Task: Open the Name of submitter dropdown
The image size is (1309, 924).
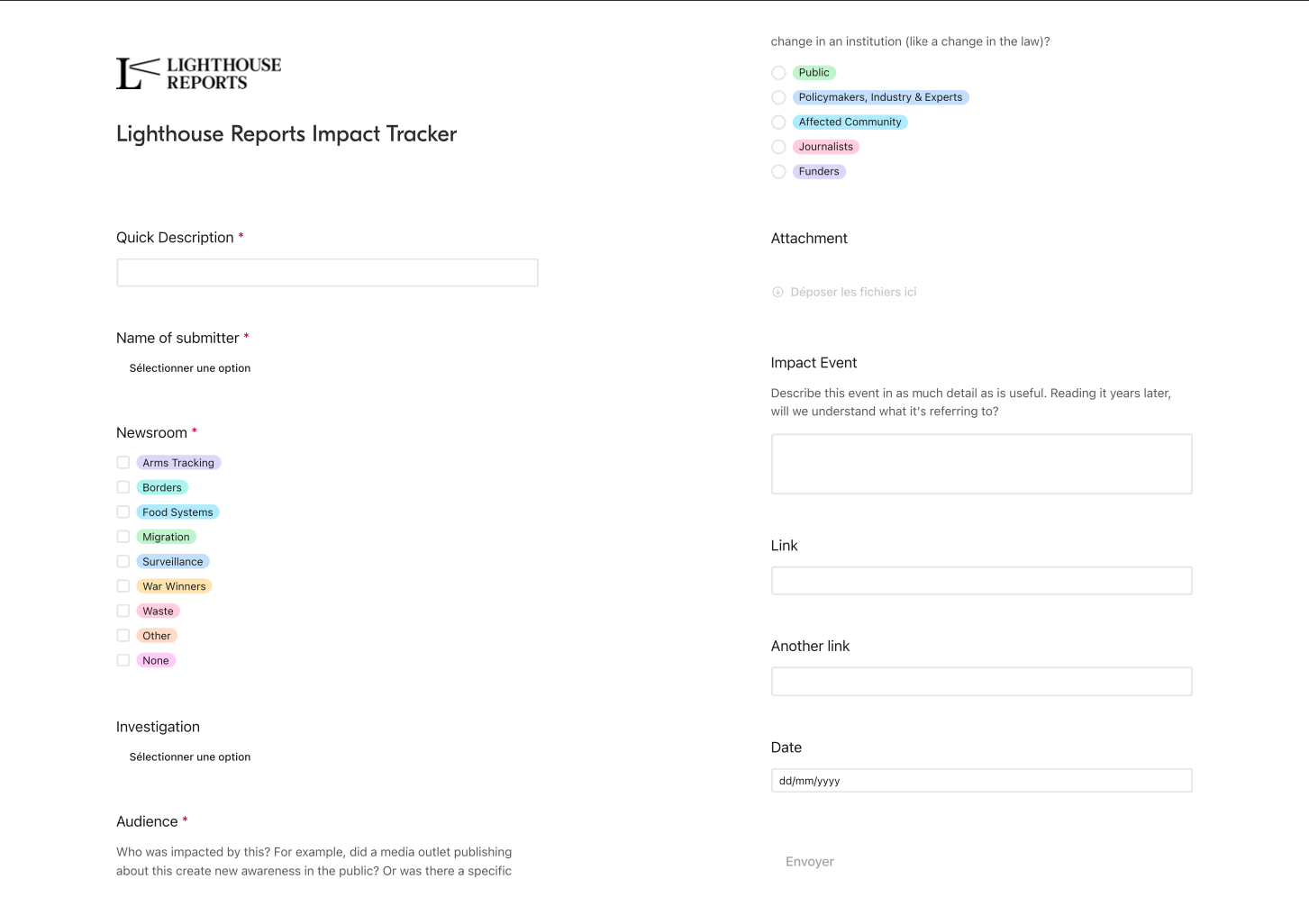Action: point(190,368)
